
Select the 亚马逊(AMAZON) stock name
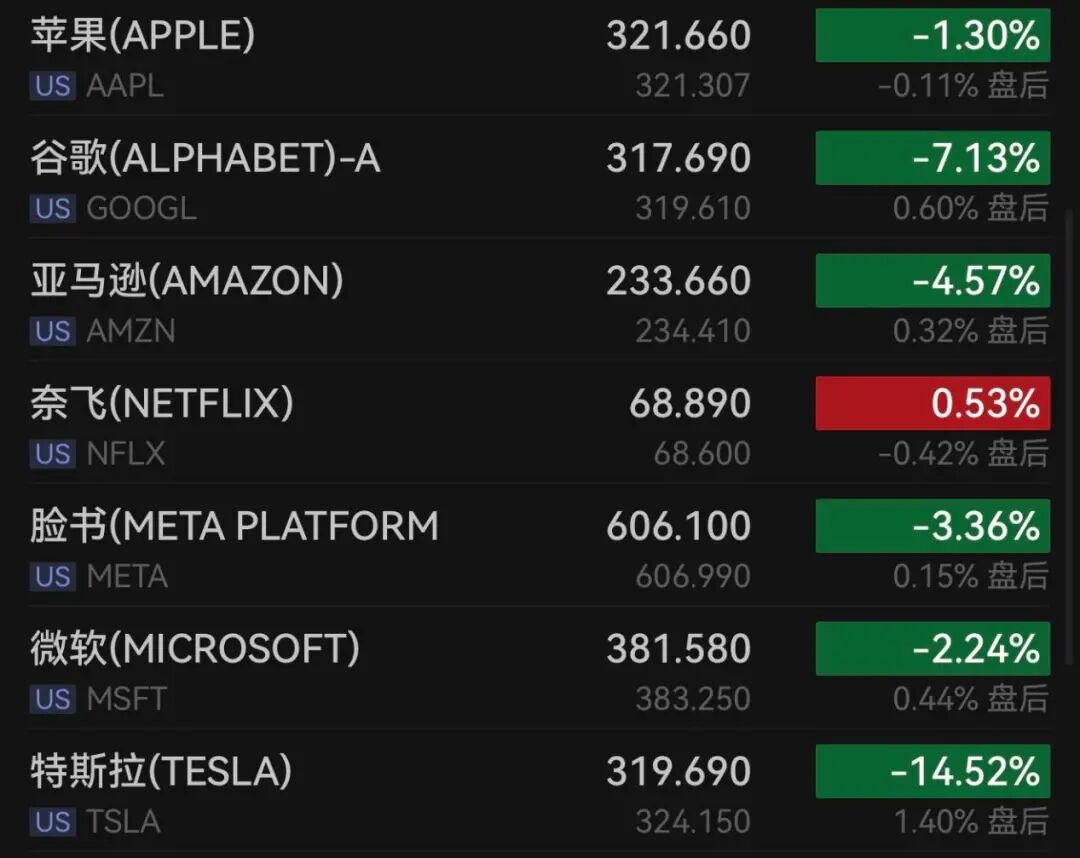[x=187, y=280]
